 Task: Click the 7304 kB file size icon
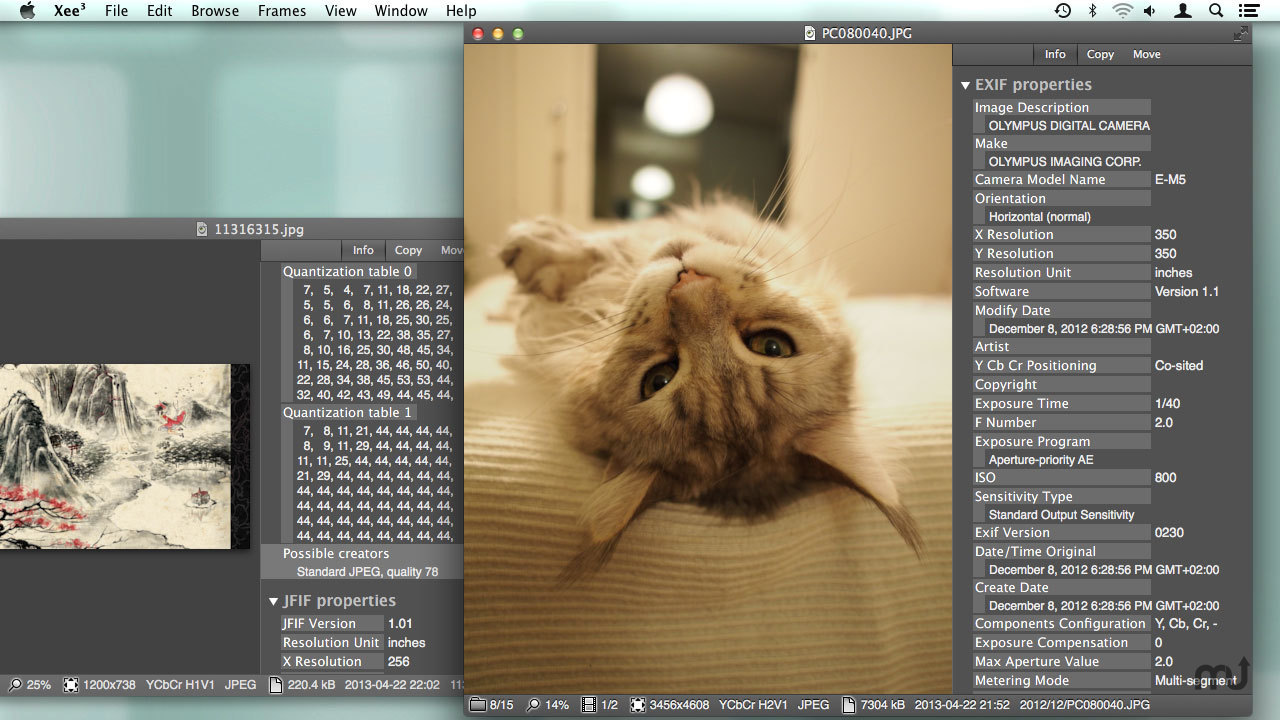pos(849,705)
